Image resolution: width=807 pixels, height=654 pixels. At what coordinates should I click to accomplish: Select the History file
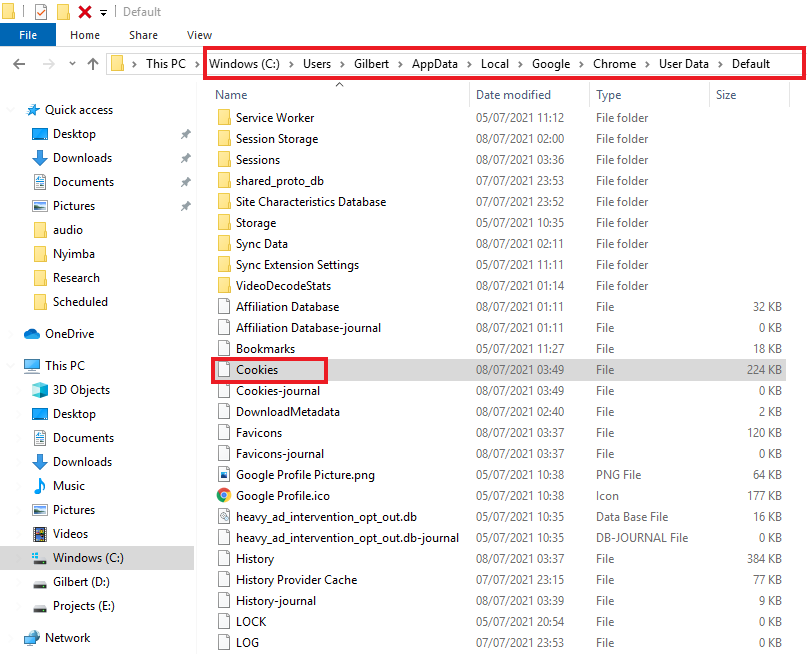255,559
